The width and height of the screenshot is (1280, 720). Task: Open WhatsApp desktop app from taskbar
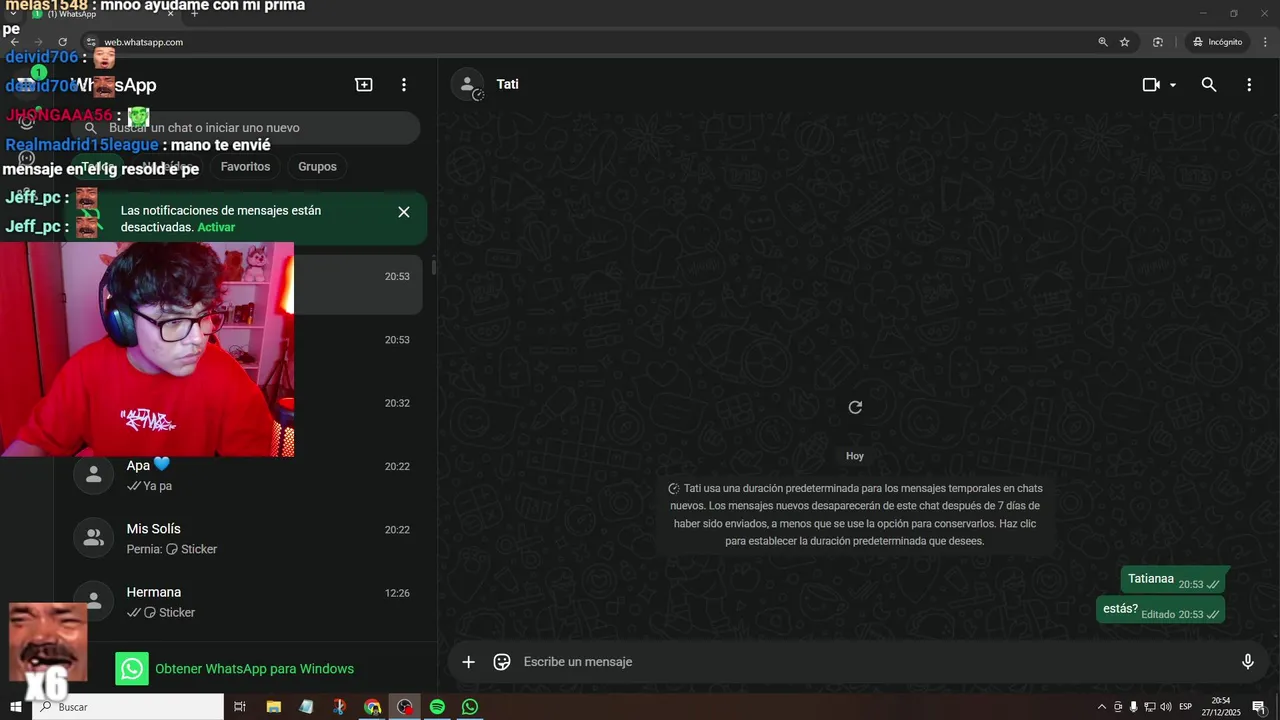[470, 707]
